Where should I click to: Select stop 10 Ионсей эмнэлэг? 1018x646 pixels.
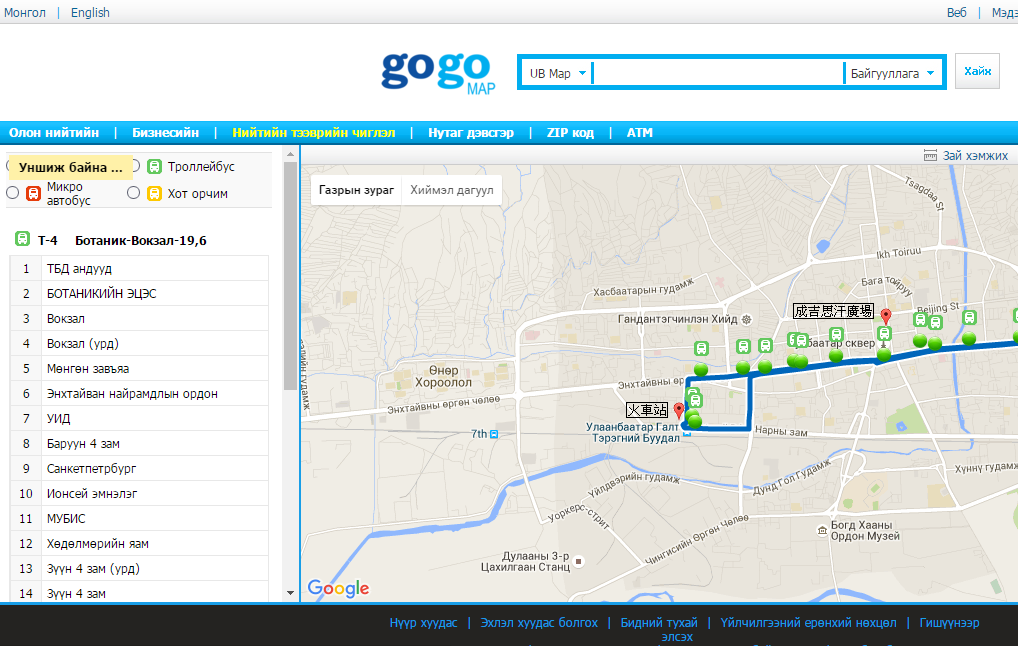click(140, 493)
